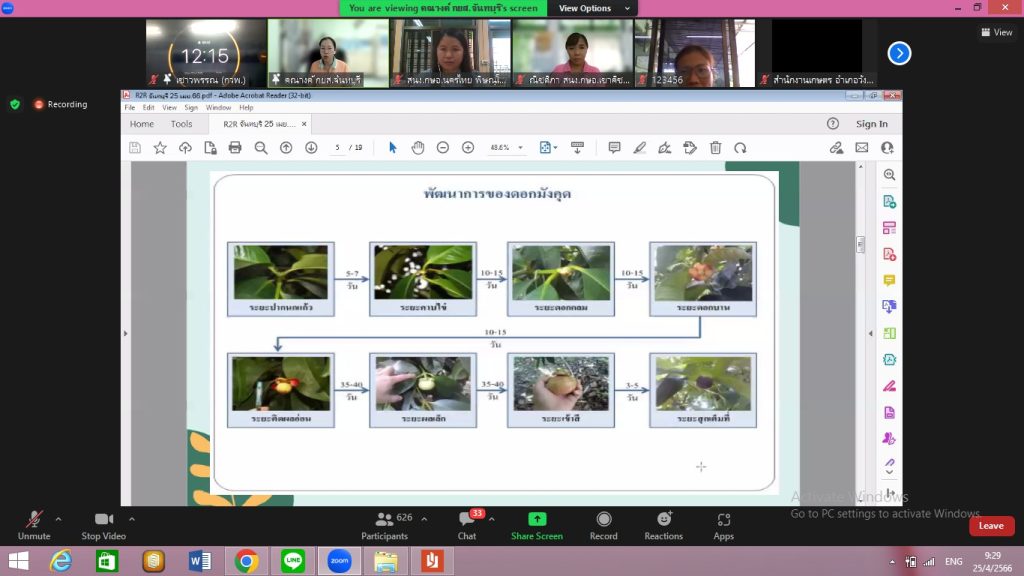
Task: Unmute the microphone in Zoom
Action: 33,525
